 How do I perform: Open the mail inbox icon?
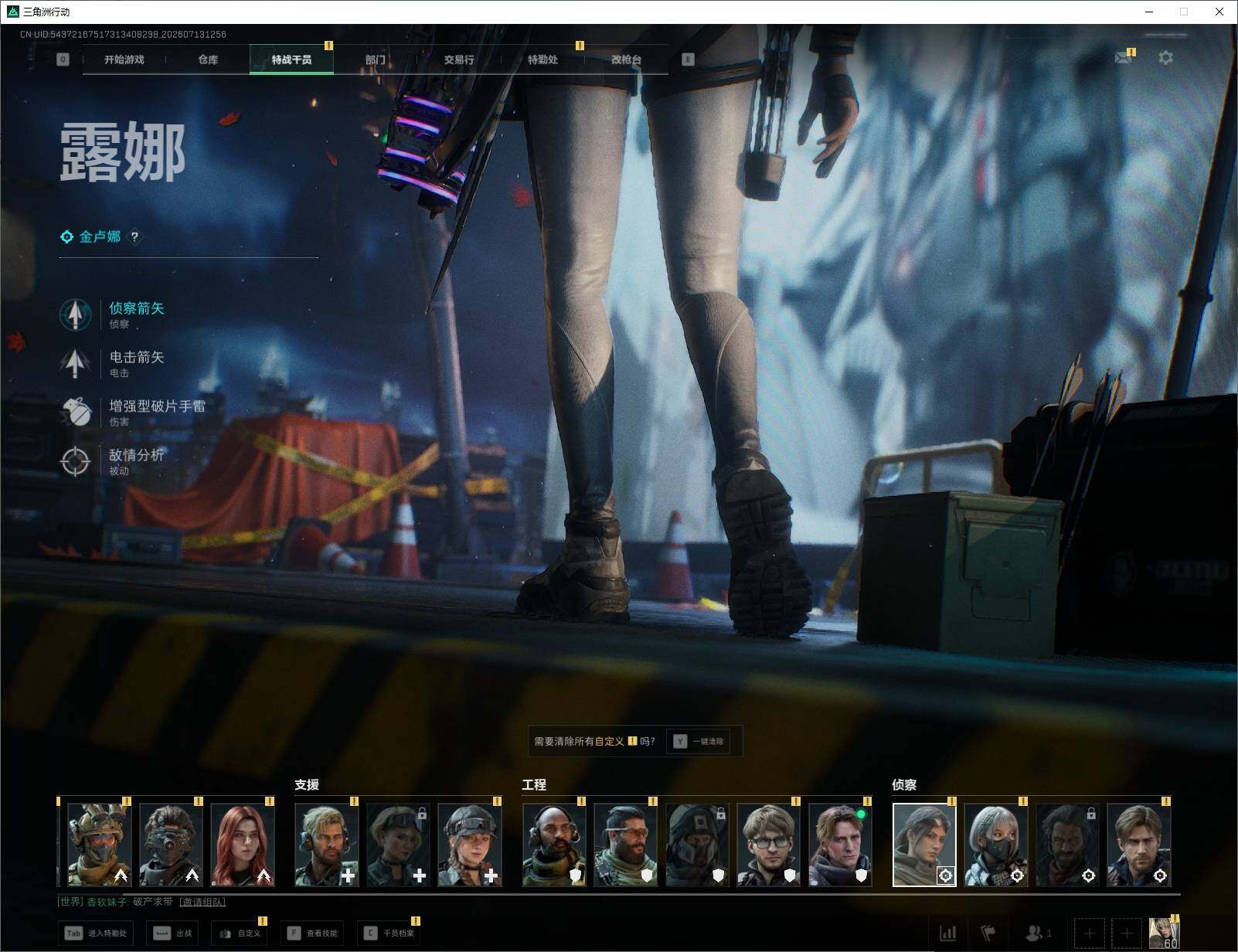pyautogui.click(x=1124, y=57)
